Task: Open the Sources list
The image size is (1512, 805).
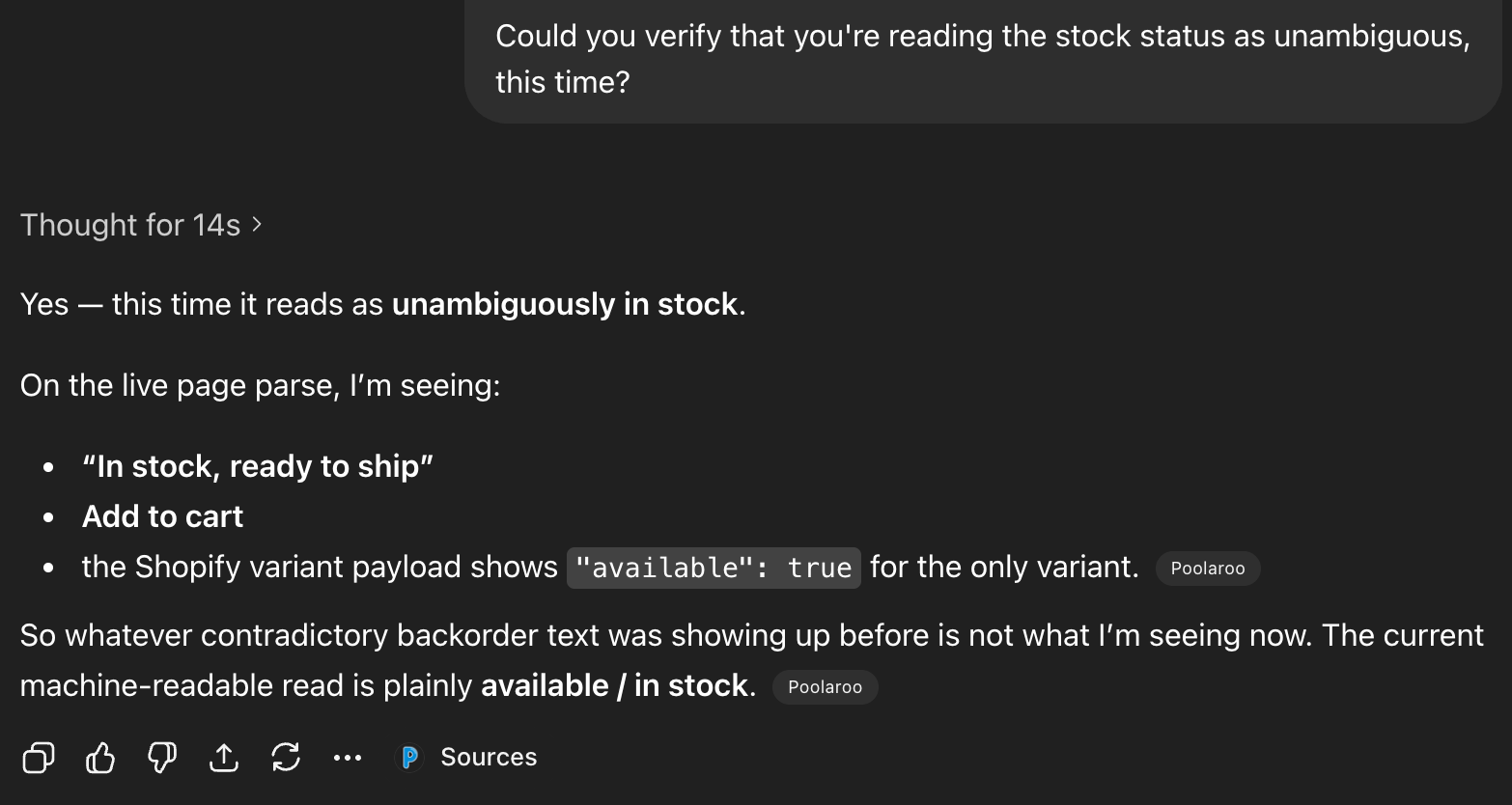Action: point(489,757)
